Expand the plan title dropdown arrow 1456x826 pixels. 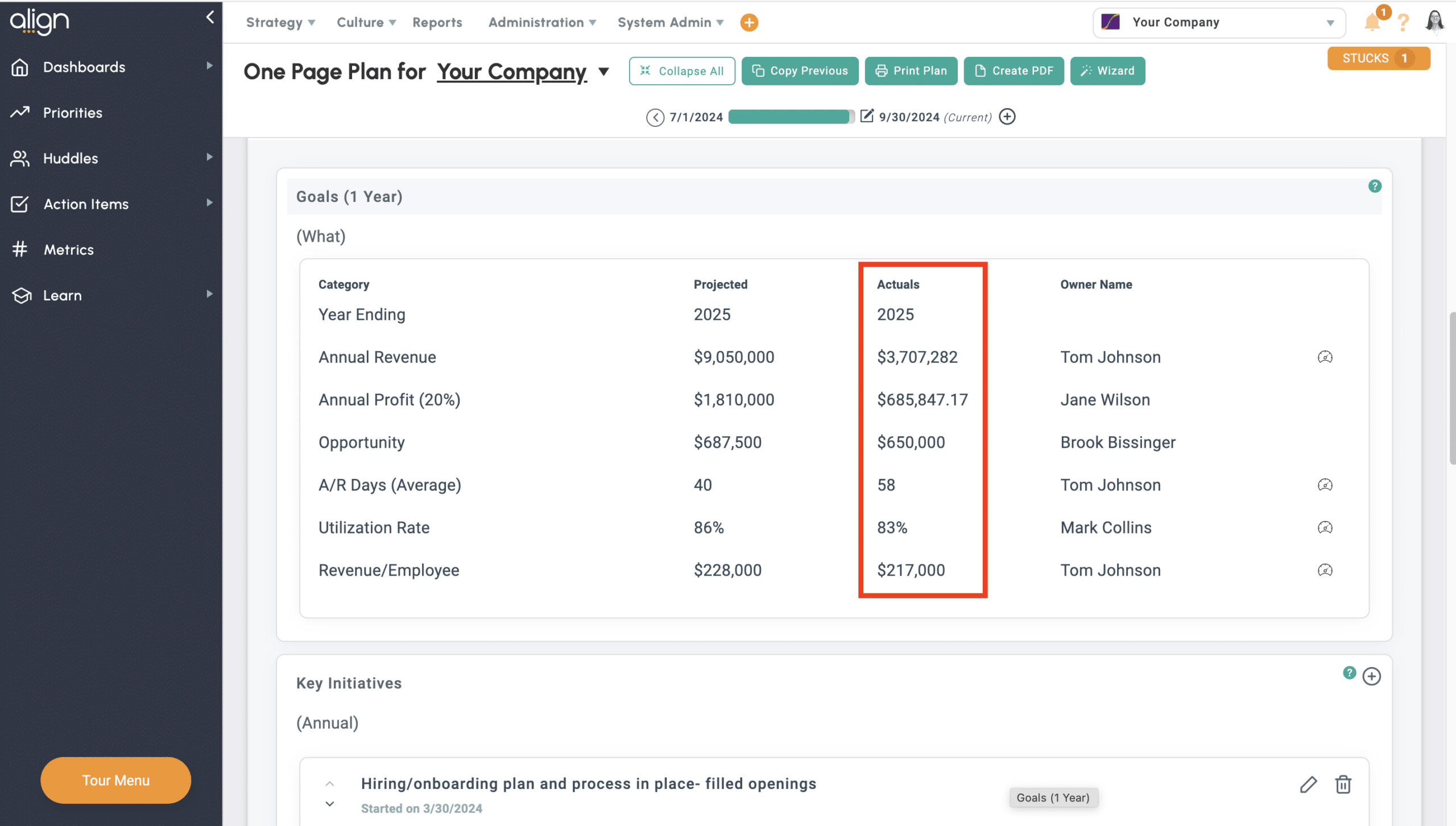(x=604, y=72)
